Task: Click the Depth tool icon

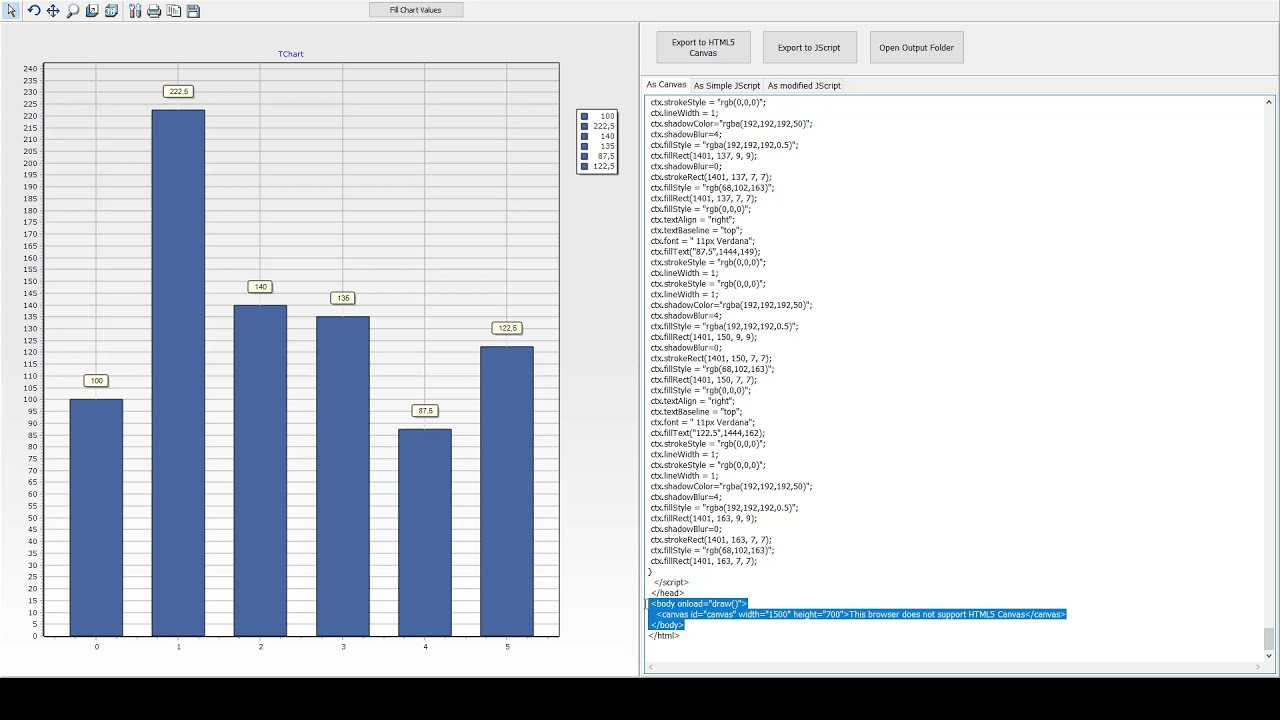Action: pos(92,11)
